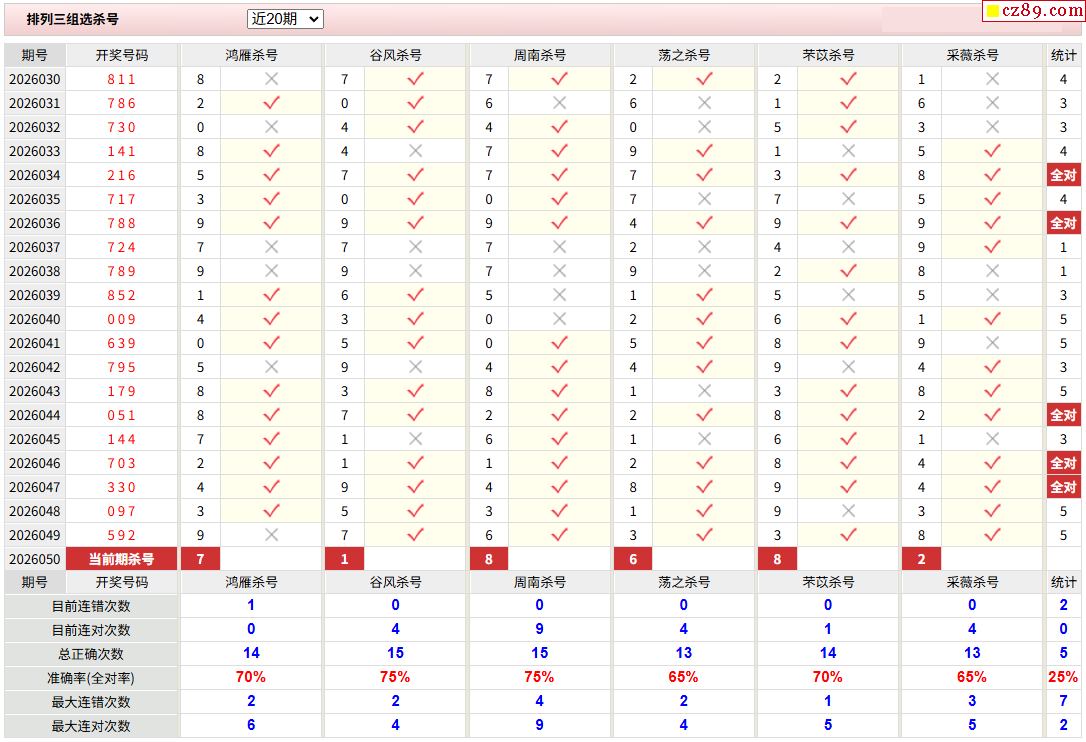Click the 准确率(全对率) row label

pyautogui.click(x=91, y=678)
